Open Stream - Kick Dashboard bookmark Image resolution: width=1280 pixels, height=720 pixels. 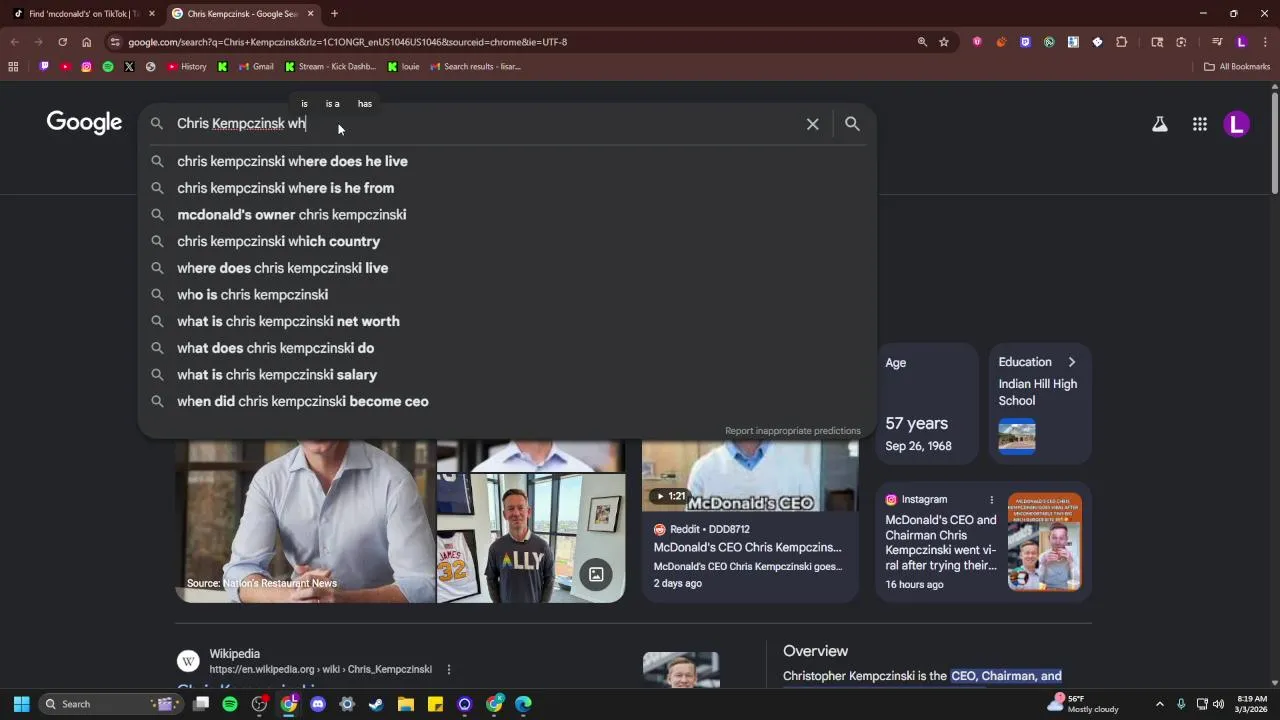pyautogui.click(x=330, y=67)
